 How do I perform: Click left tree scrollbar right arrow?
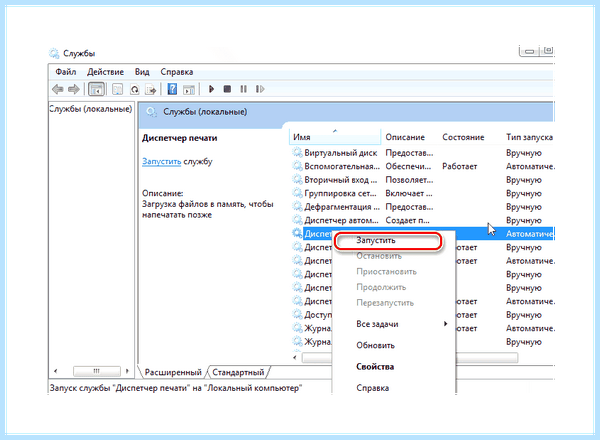point(127,371)
